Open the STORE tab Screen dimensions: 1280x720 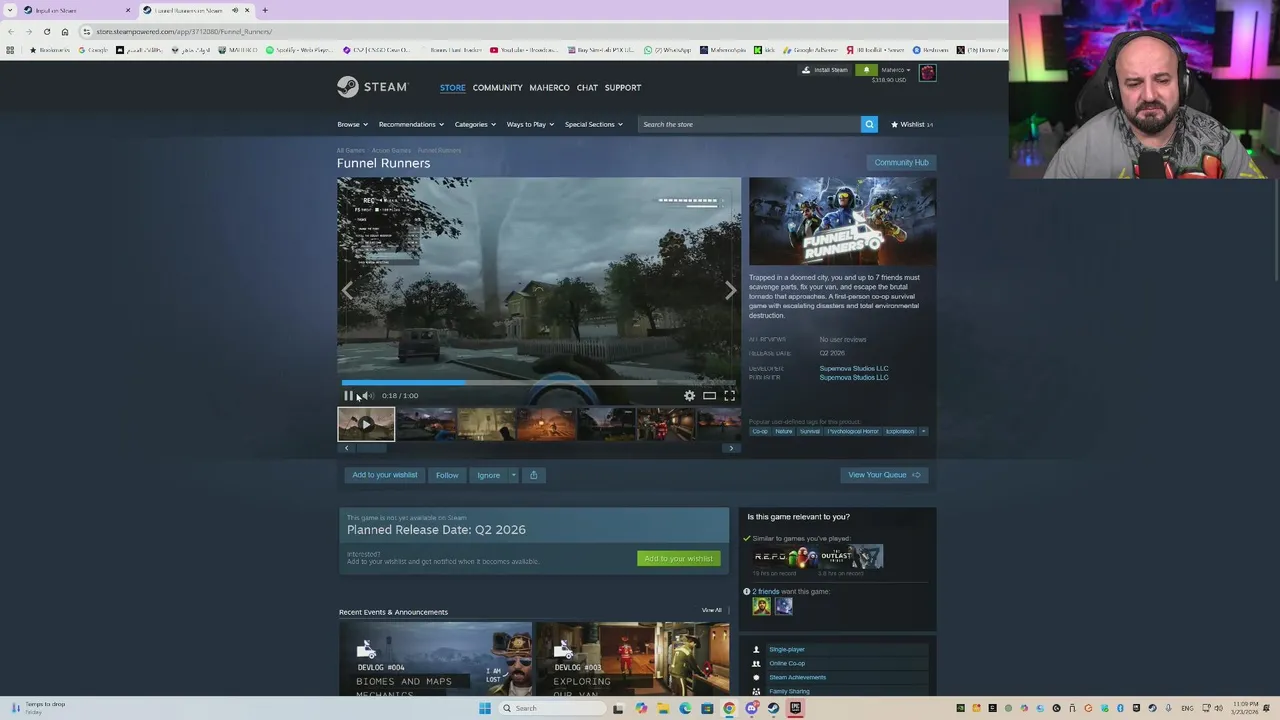pos(453,88)
